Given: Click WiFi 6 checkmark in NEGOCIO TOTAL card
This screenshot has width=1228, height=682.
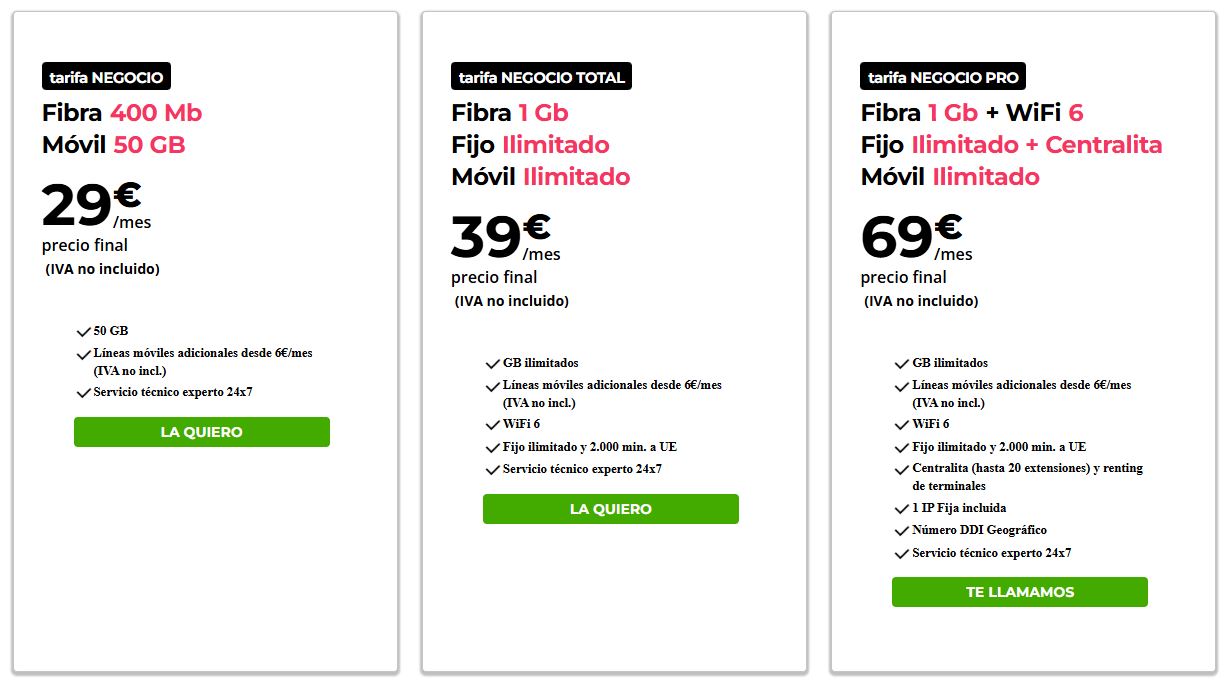Looking at the screenshot, I should tap(493, 425).
